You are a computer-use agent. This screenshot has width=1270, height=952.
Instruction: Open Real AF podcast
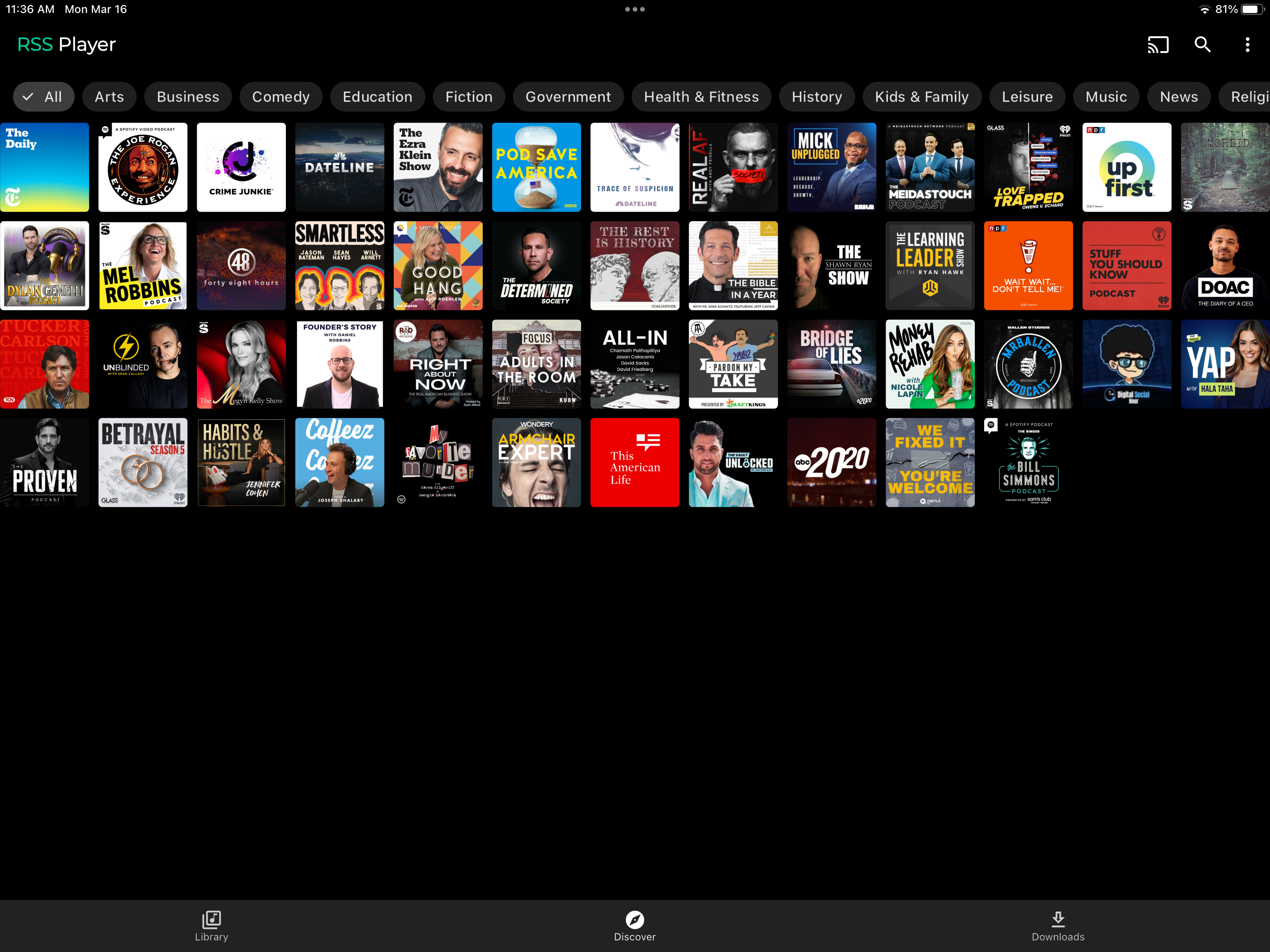pyautogui.click(x=733, y=167)
